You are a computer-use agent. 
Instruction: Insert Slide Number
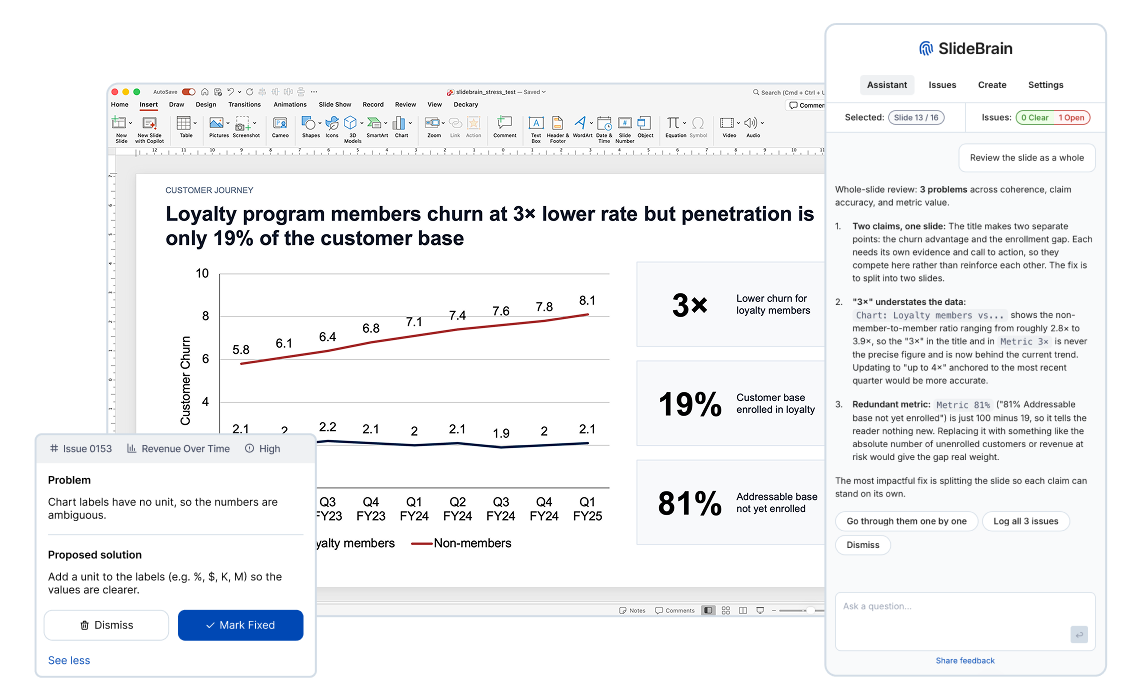point(625,123)
